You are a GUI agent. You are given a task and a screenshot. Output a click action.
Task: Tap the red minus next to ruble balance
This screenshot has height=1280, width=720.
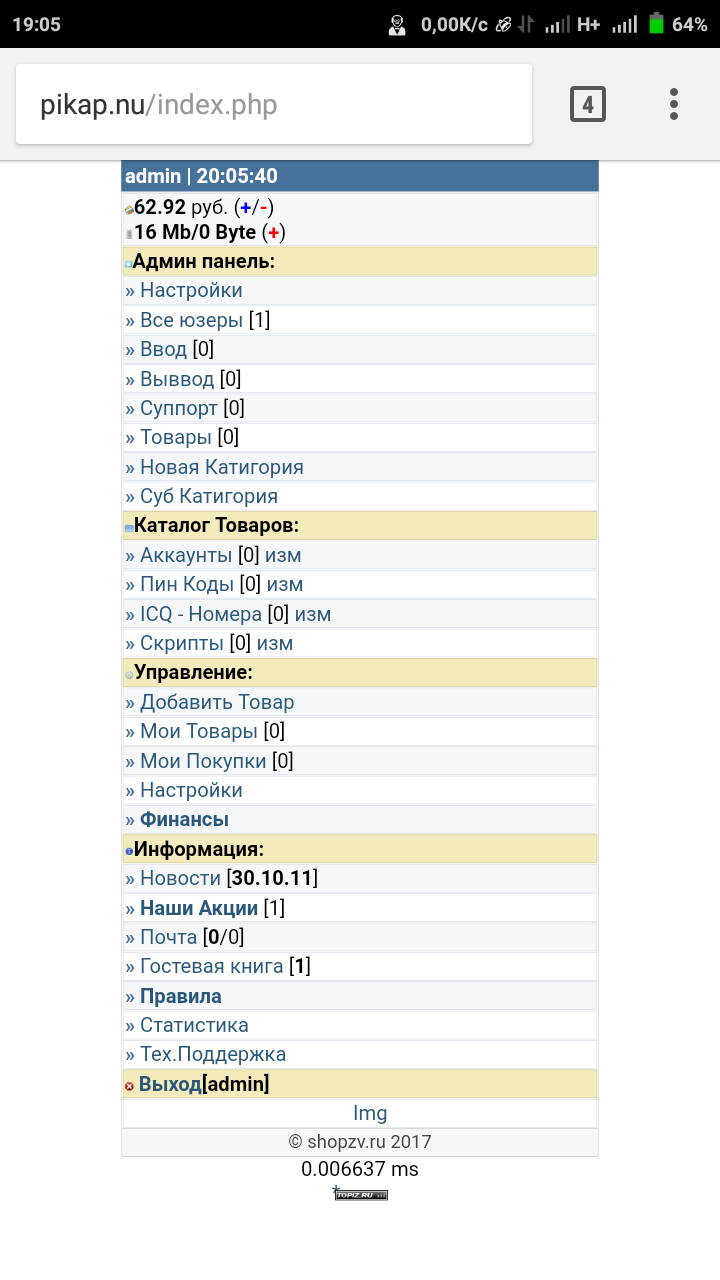click(x=263, y=208)
